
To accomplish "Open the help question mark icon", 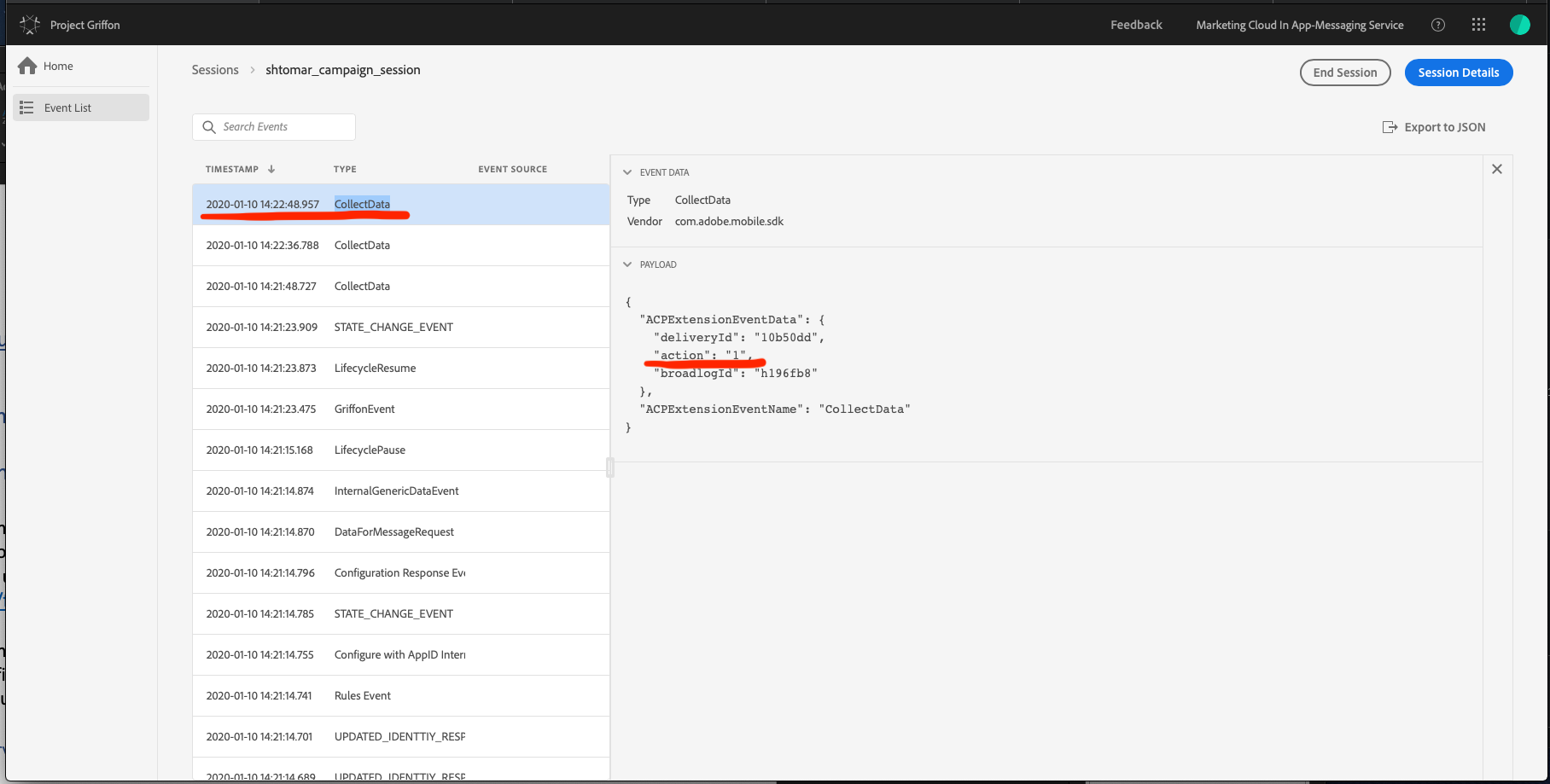I will [1438, 25].
